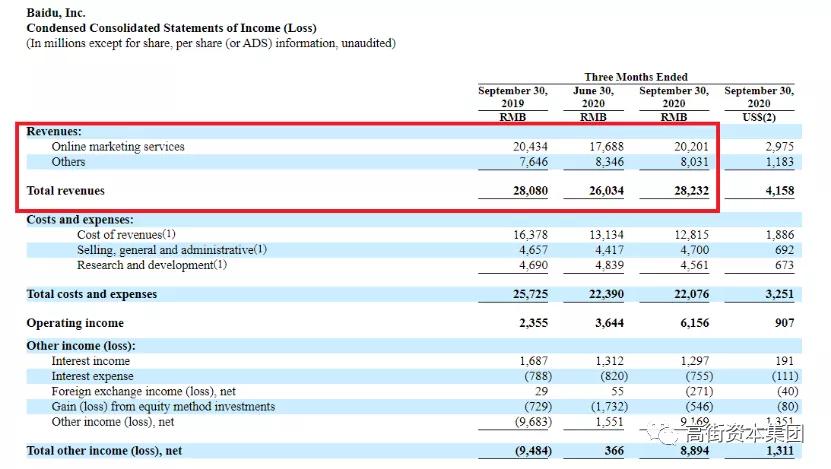Select the 'Cost of revenues(1)' row label
831x469 pixels.
[126, 235]
